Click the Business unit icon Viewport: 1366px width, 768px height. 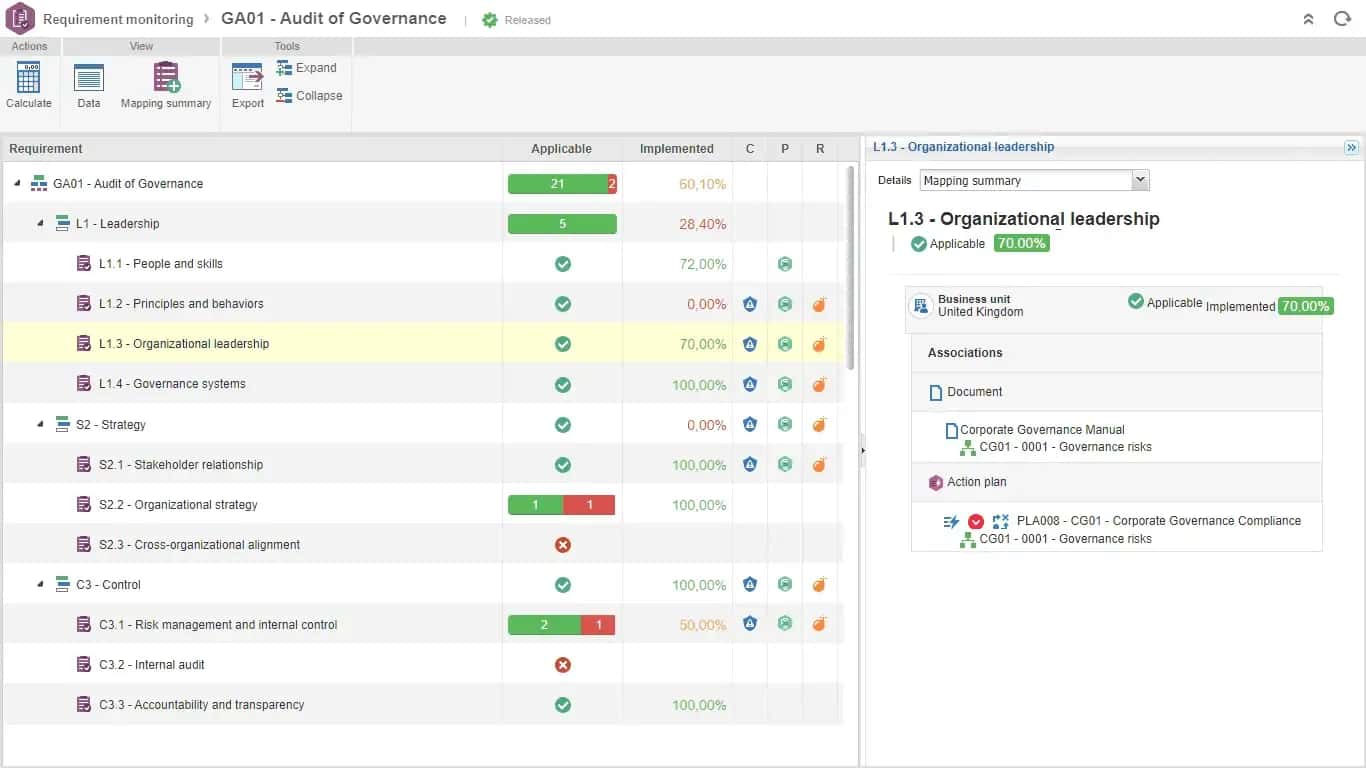[922, 305]
